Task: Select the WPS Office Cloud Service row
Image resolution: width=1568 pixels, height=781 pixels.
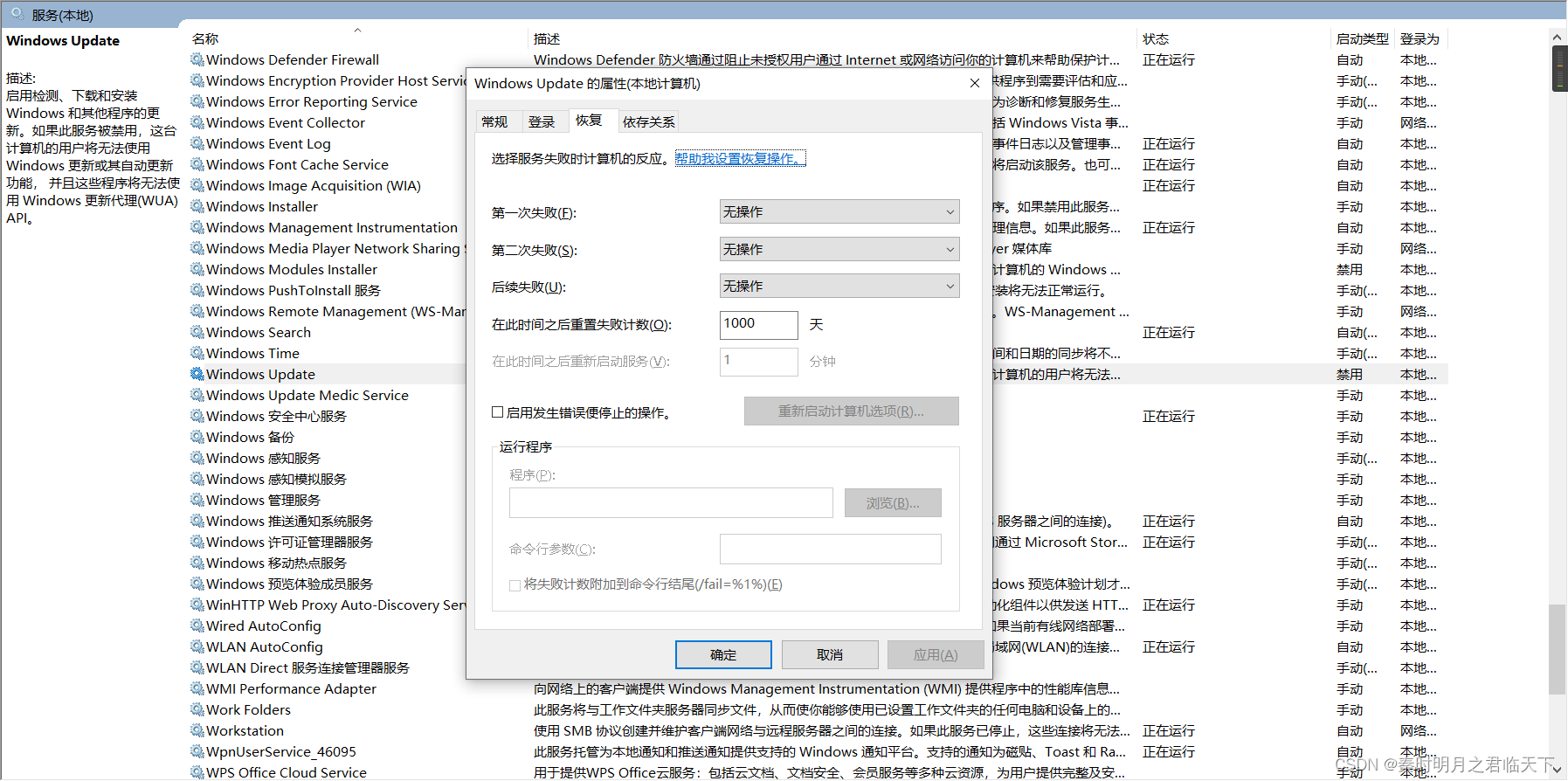Action: (x=819, y=772)
